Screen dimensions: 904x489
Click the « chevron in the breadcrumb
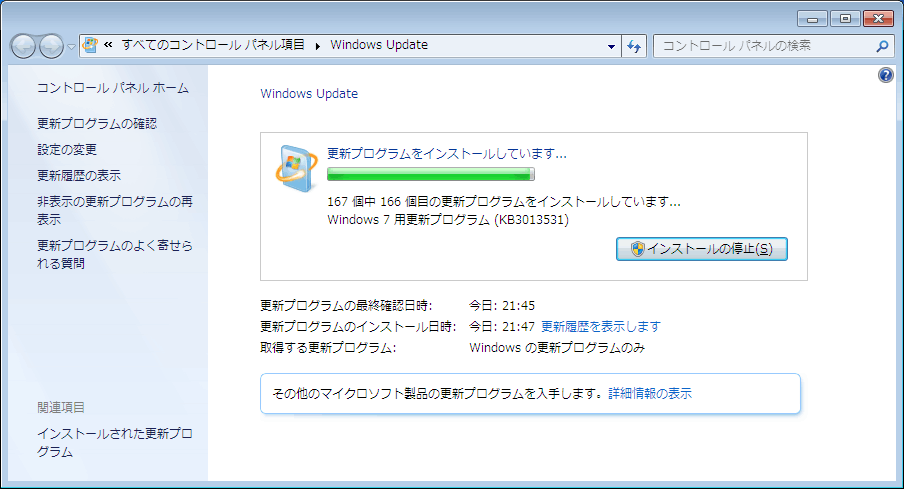coord(108,46)
